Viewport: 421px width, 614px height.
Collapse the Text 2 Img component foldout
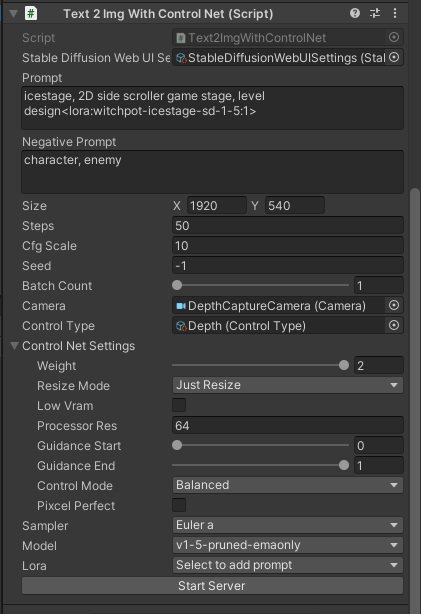click(14, 14)
